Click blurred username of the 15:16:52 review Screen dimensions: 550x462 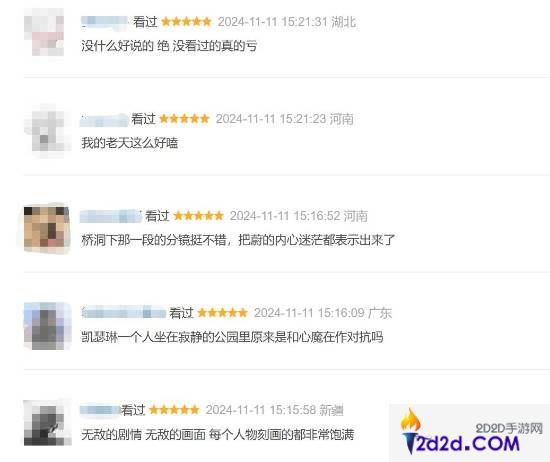click(111, 216)
